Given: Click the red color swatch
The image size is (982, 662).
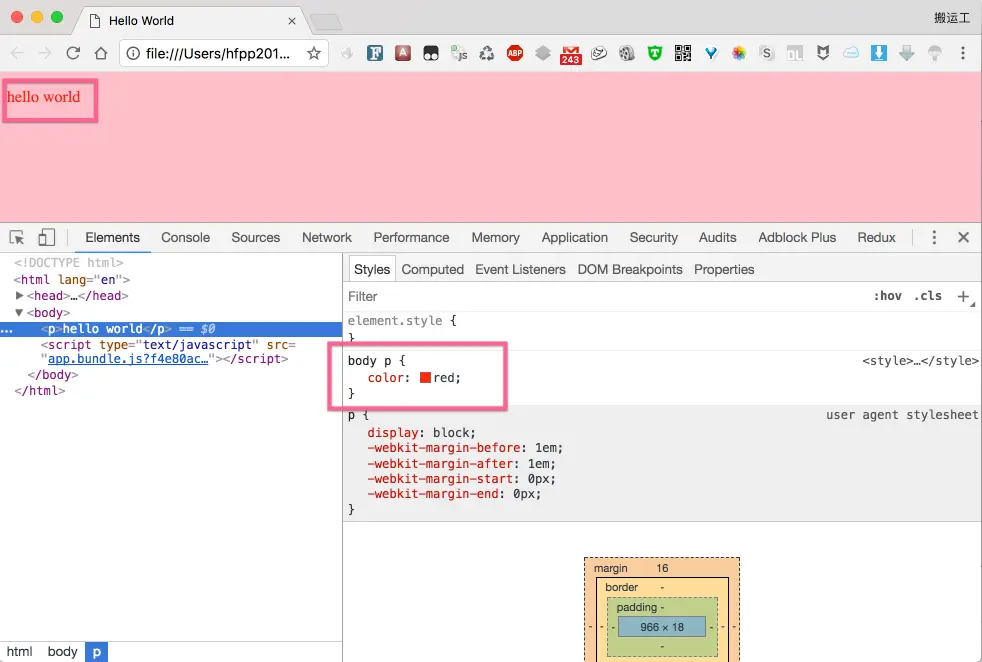Looking at the screenshot, I should (425, 378).
